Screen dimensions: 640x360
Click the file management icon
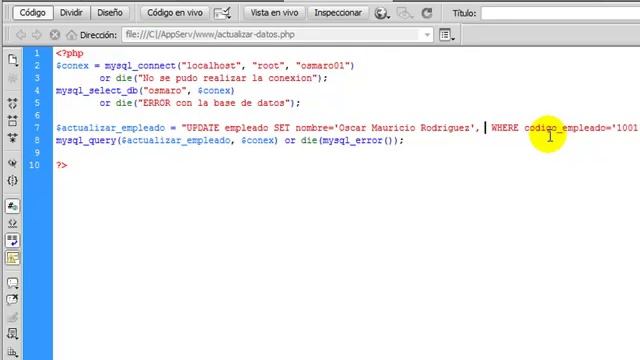click(404, 13)
